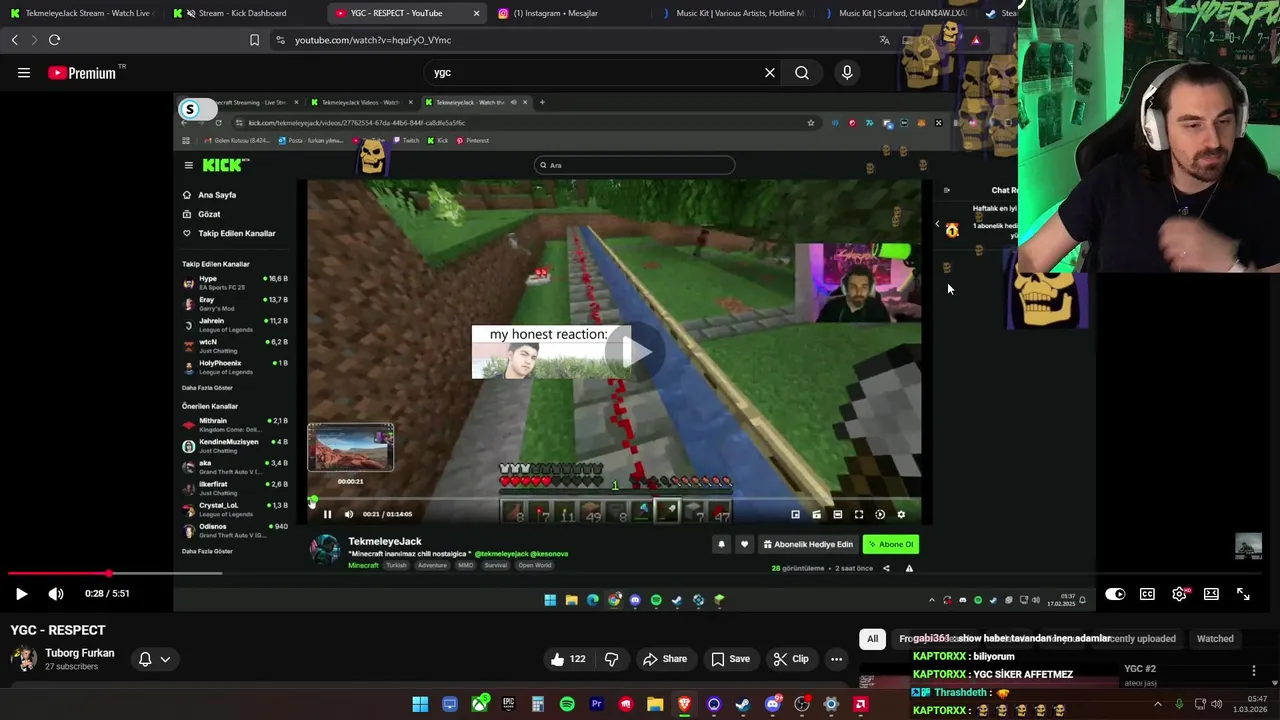The width and height of the screenshot is (1280, 720).
Task: Run search with the magnifier button
Action: [x=802, y=73]
